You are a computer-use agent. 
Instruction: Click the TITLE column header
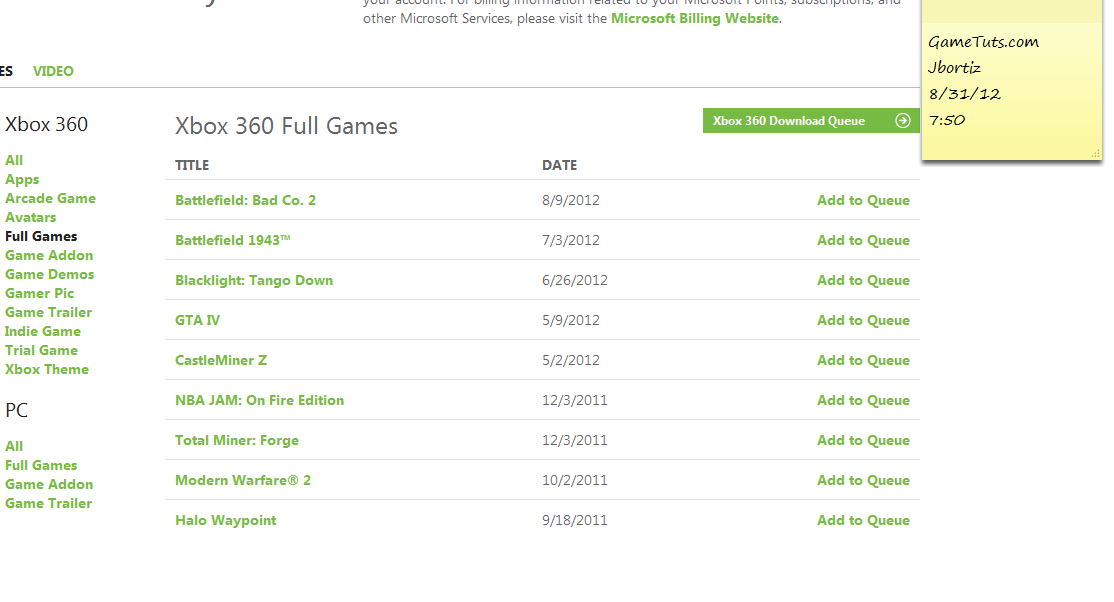tap(192, 165)
